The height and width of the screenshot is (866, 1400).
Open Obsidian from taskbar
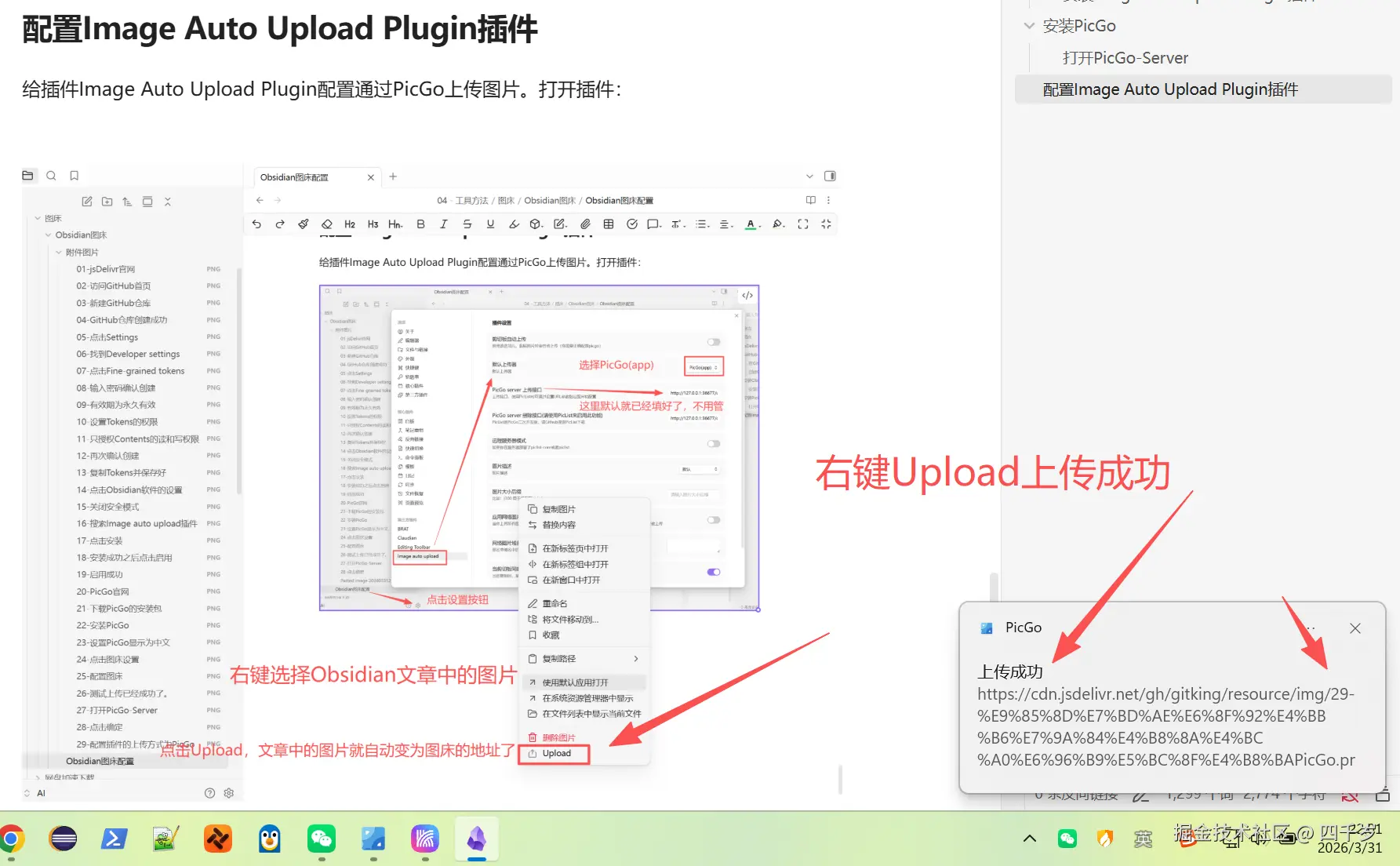click(x=477, y=839)
